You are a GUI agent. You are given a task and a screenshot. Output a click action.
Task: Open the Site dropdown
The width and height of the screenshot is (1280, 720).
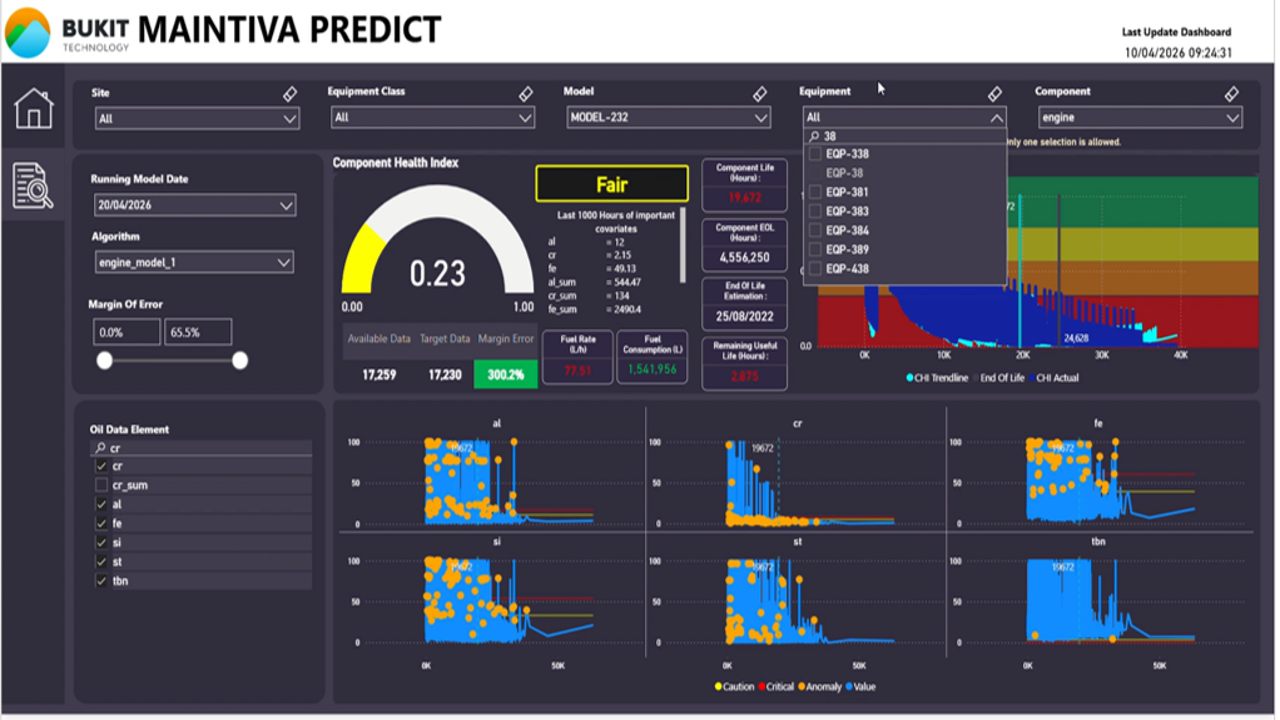click(x=197, y=118)
